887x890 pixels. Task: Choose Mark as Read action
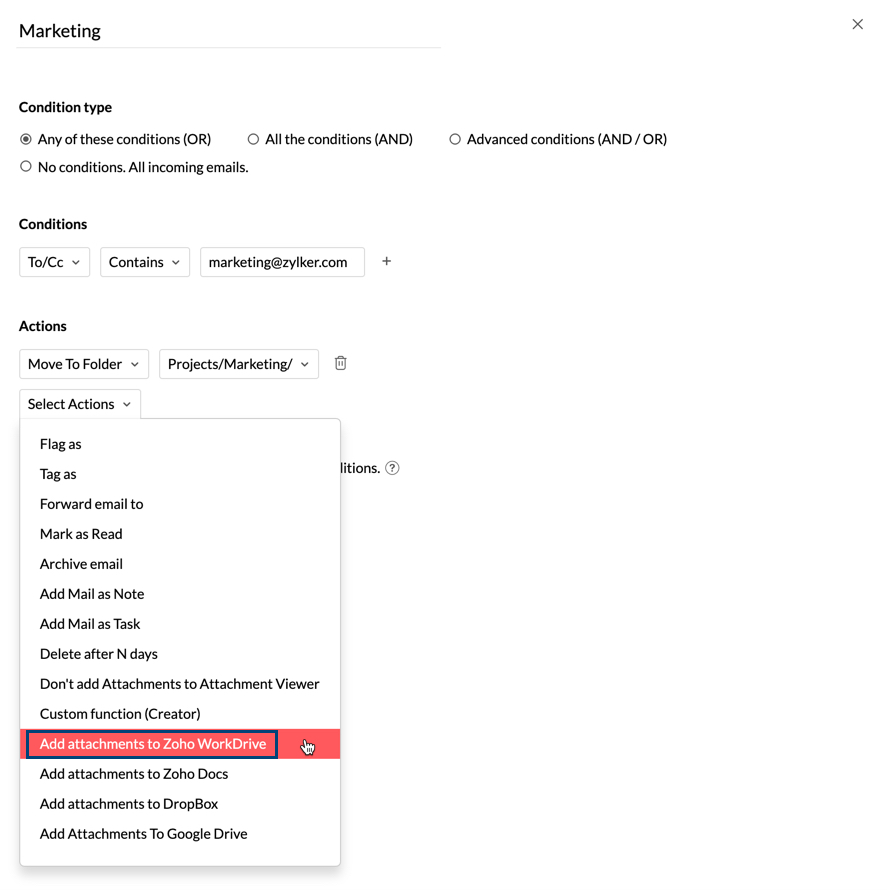pos(180,534)
